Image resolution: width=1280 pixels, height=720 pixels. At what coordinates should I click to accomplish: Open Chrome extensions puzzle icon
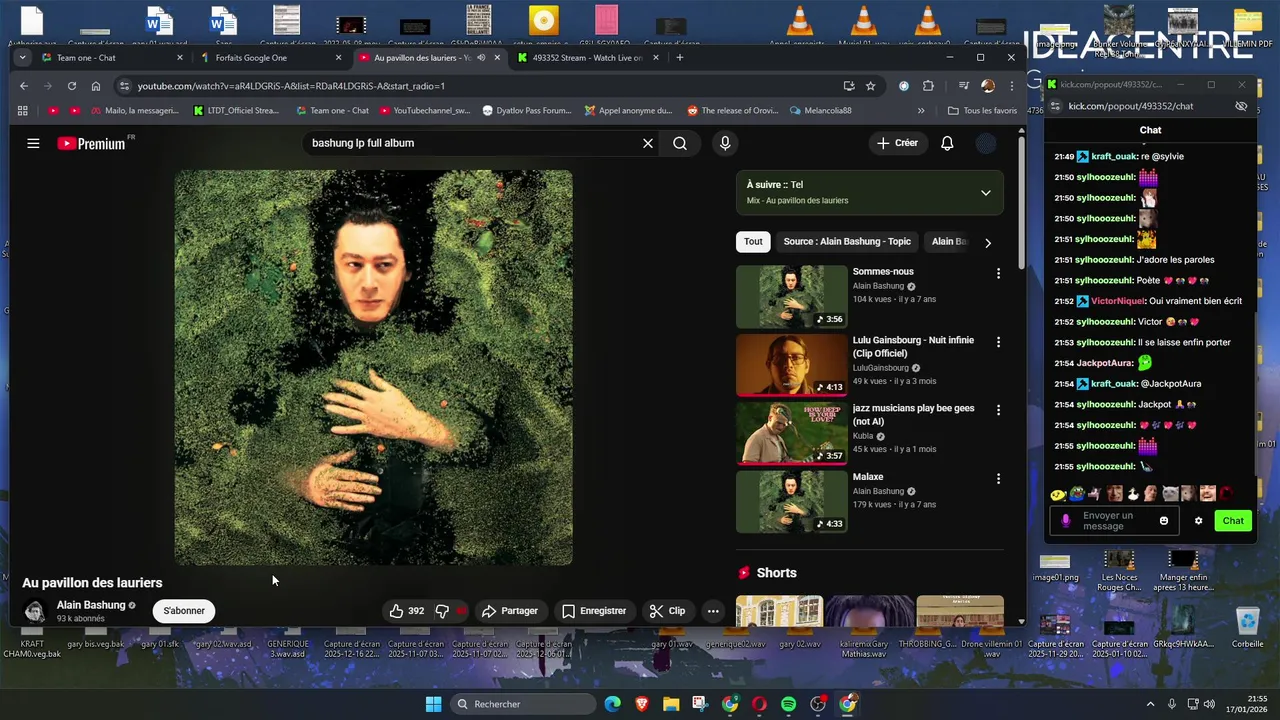928,86
